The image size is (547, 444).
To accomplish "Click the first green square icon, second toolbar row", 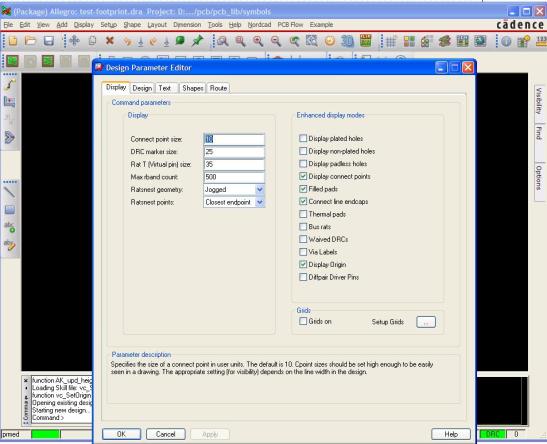I will click(13, 61).
